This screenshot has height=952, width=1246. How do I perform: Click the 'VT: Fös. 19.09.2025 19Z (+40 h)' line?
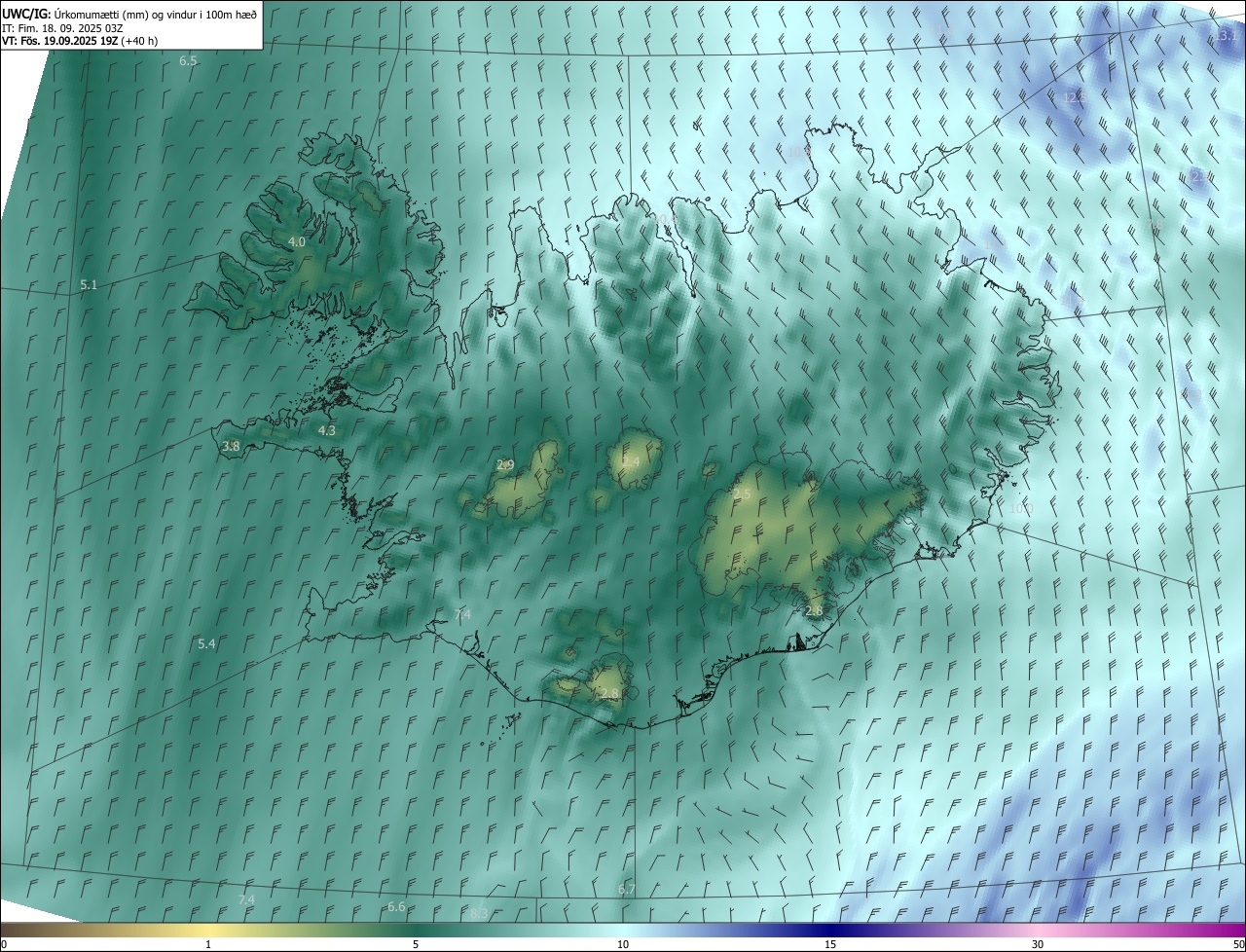[80, 42]
